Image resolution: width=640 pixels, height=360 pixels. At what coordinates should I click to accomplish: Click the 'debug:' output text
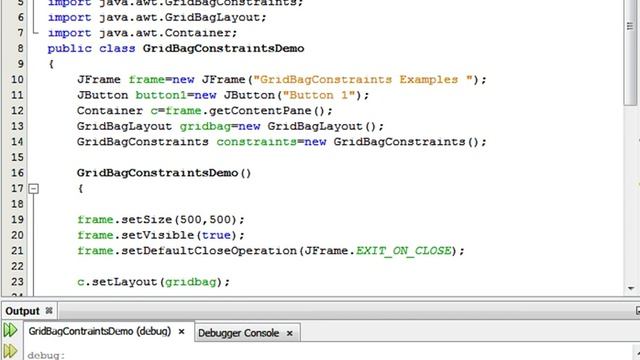(x=46, y=355)
